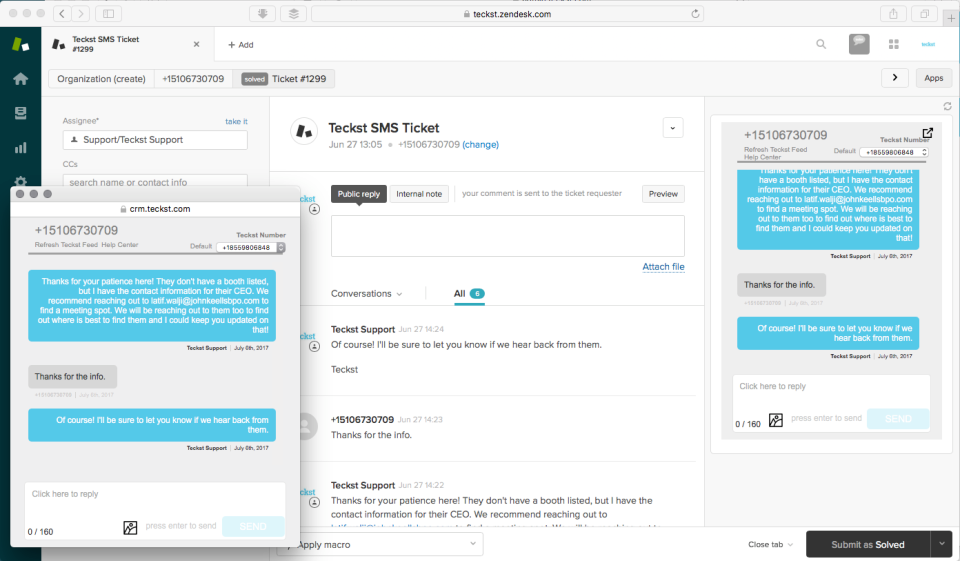This screenshot has width=960, height=561.
Task: Click the reply box in sidebar app
Action: click(x=831, y=392)
